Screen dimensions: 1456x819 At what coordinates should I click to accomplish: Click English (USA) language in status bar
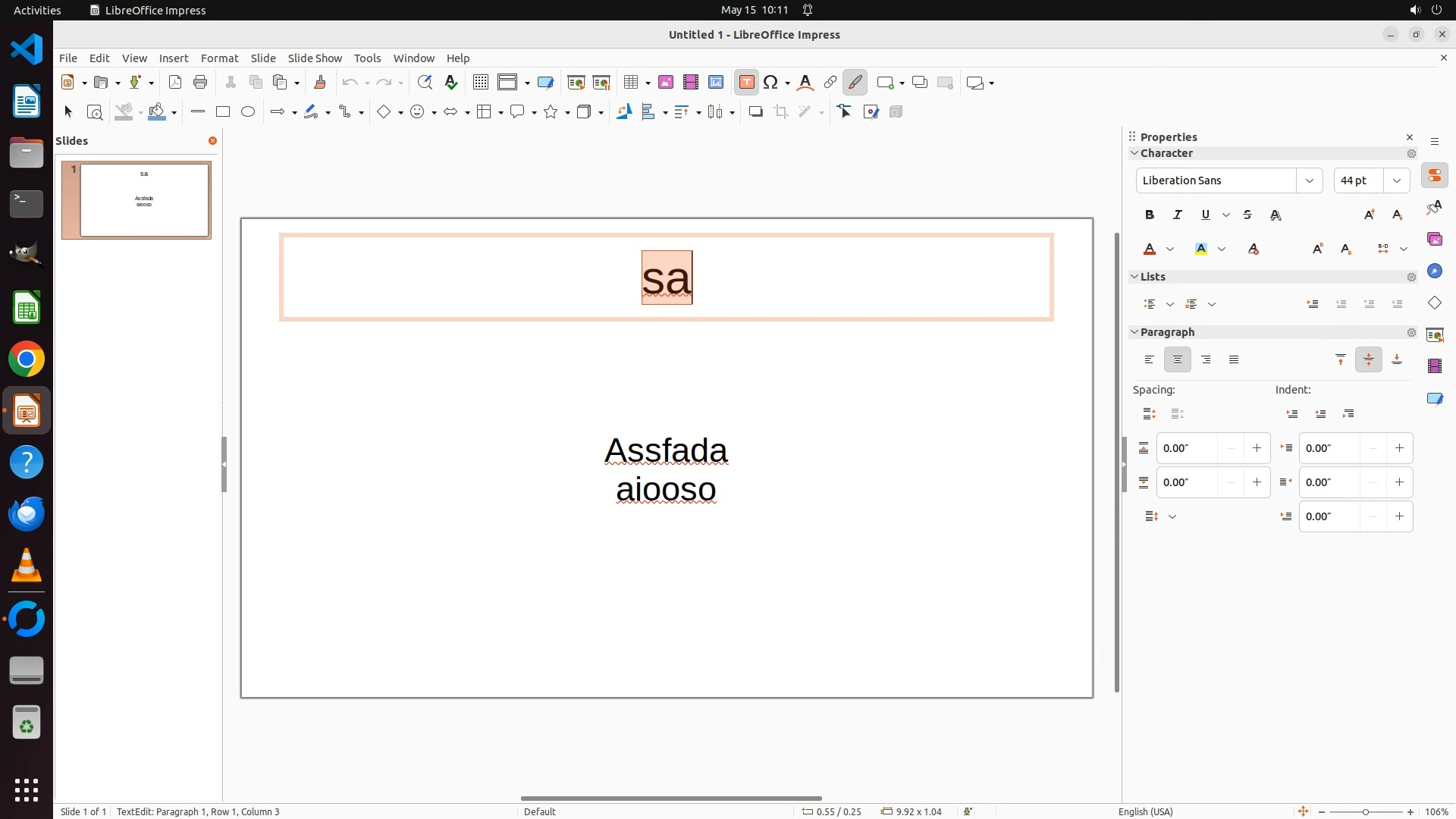pos(1145,811)
